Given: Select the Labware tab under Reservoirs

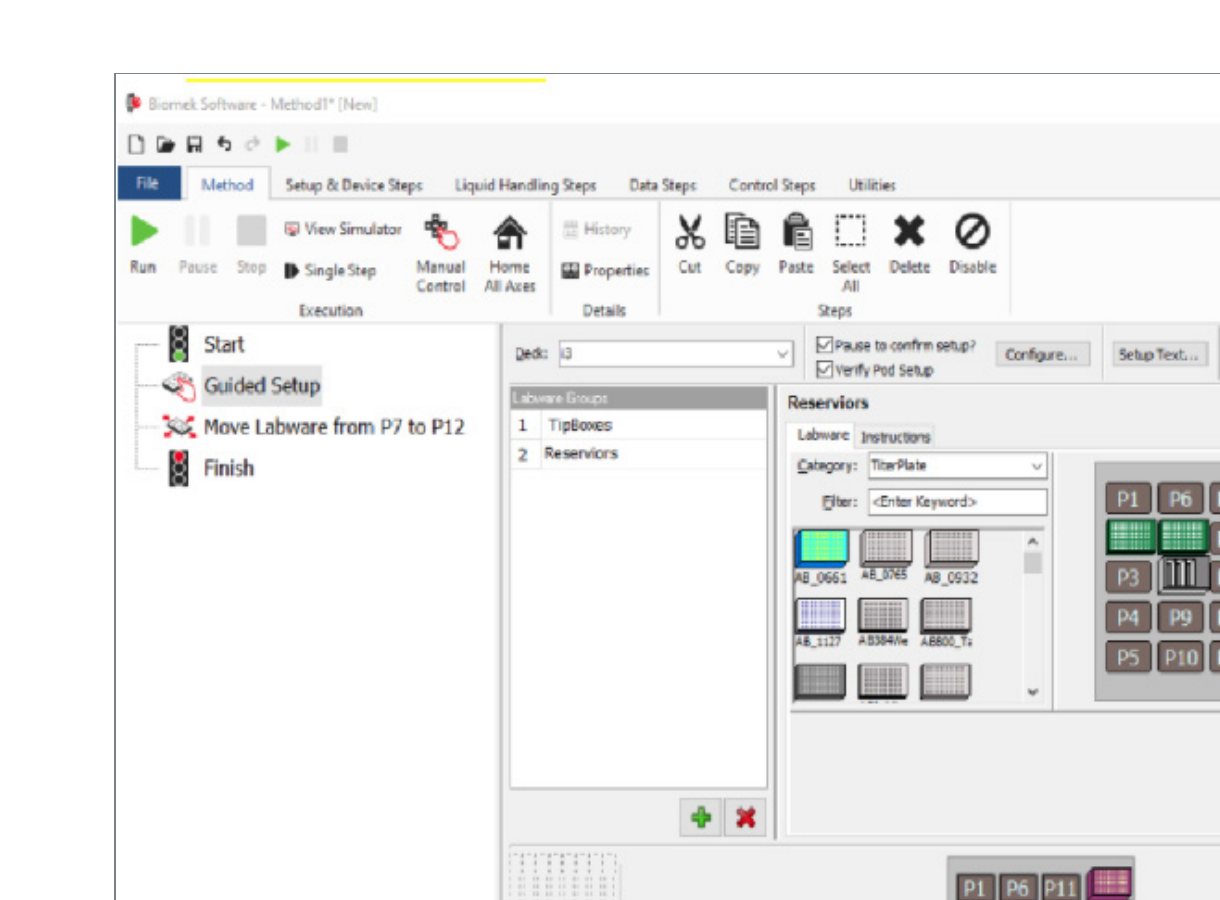Looking at the screenshot, I should (x=823, y=435).
